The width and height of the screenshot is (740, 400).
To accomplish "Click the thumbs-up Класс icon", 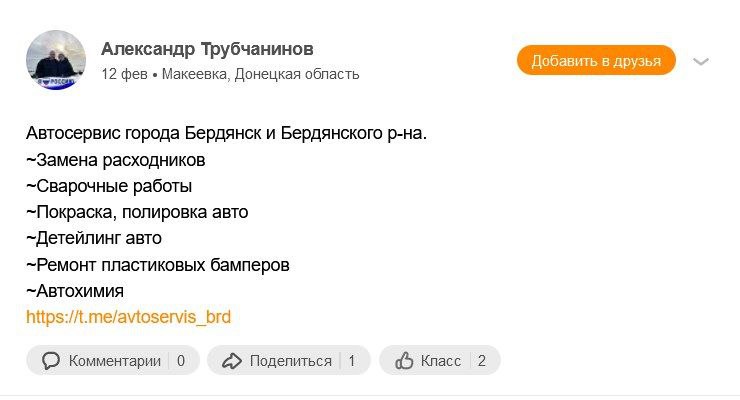I will 404,361.
